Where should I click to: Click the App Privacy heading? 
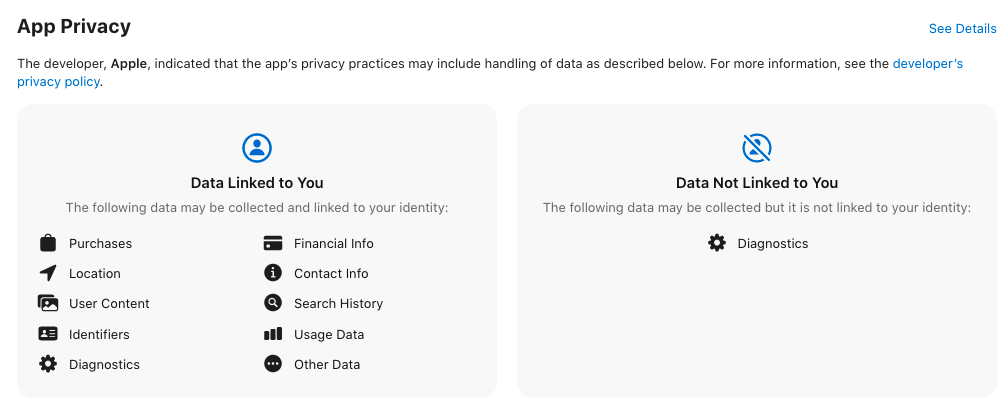coord(74,27)
